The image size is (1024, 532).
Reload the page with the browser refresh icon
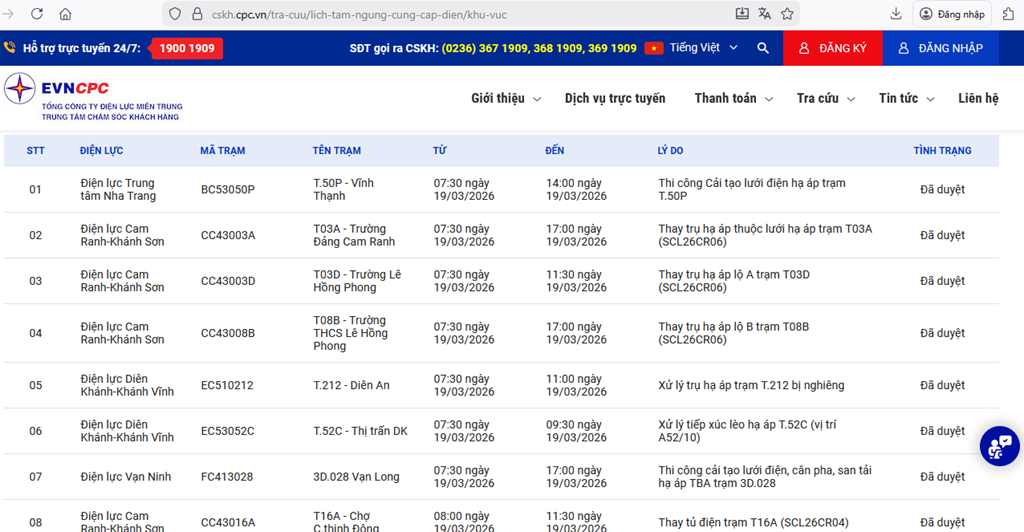coord(37,14)
